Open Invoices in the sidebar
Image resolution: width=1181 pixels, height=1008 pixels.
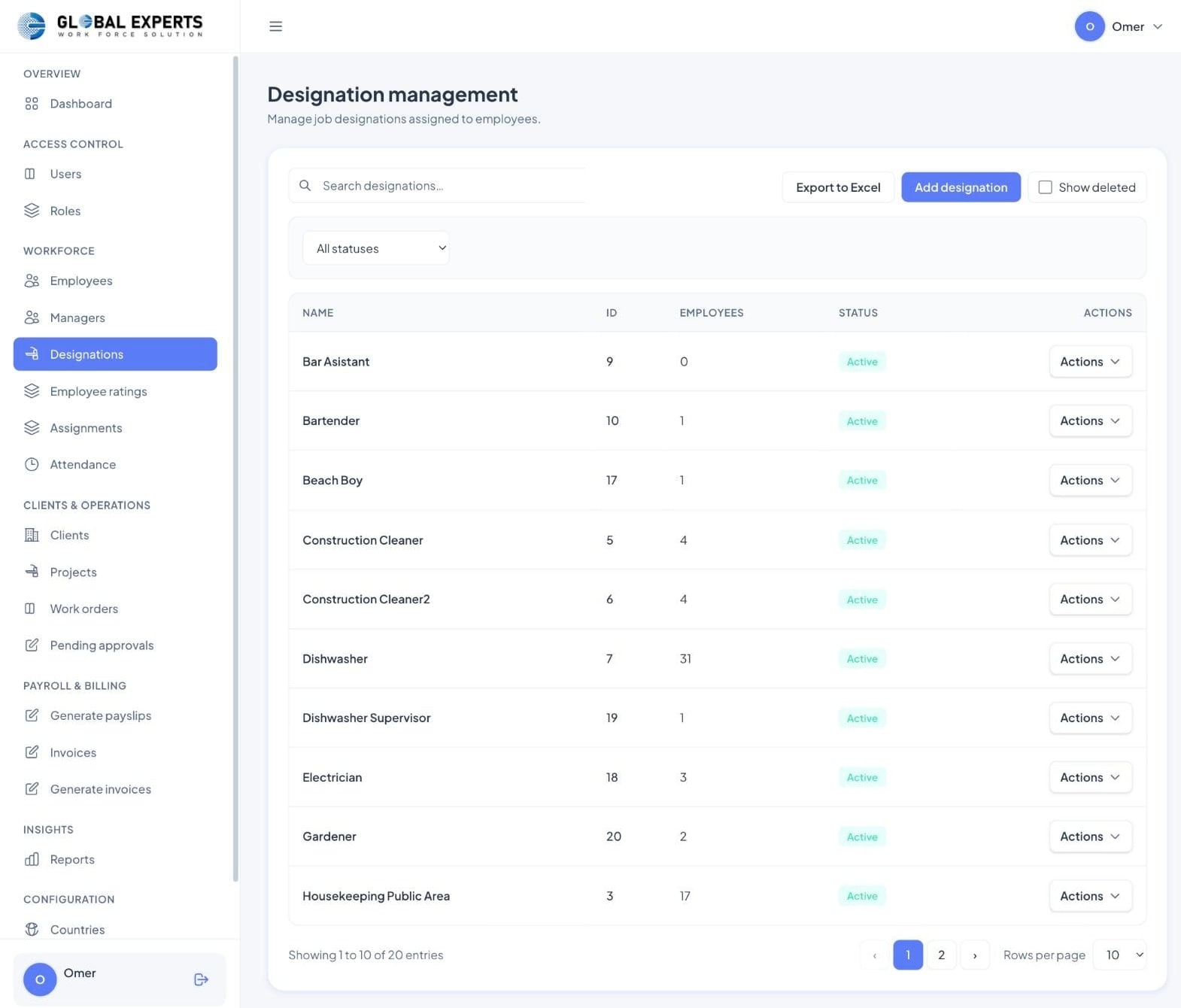[73, 752]
